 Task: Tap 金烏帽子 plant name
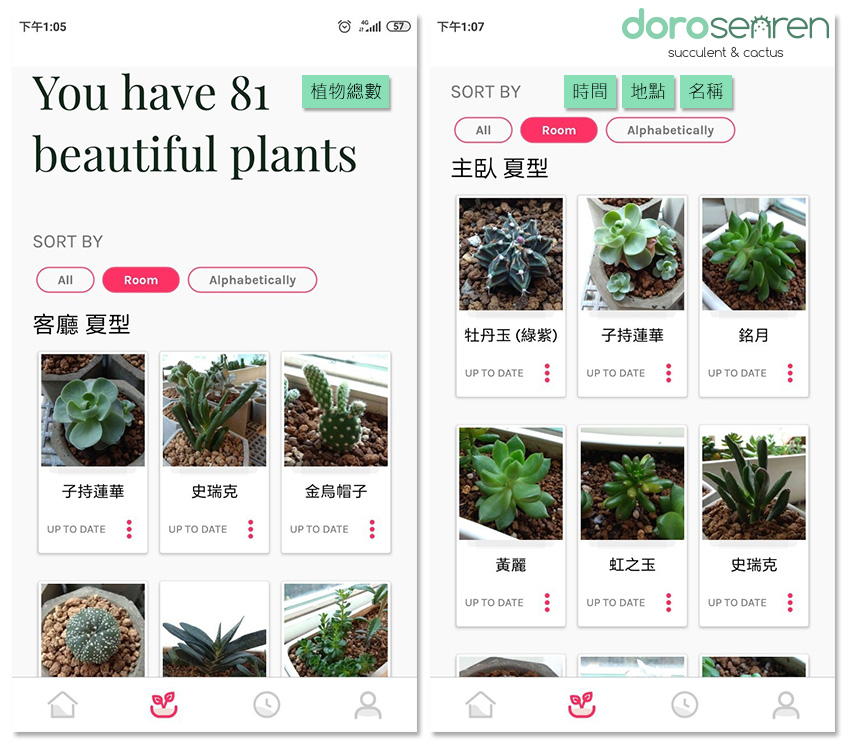coord(336,491)
